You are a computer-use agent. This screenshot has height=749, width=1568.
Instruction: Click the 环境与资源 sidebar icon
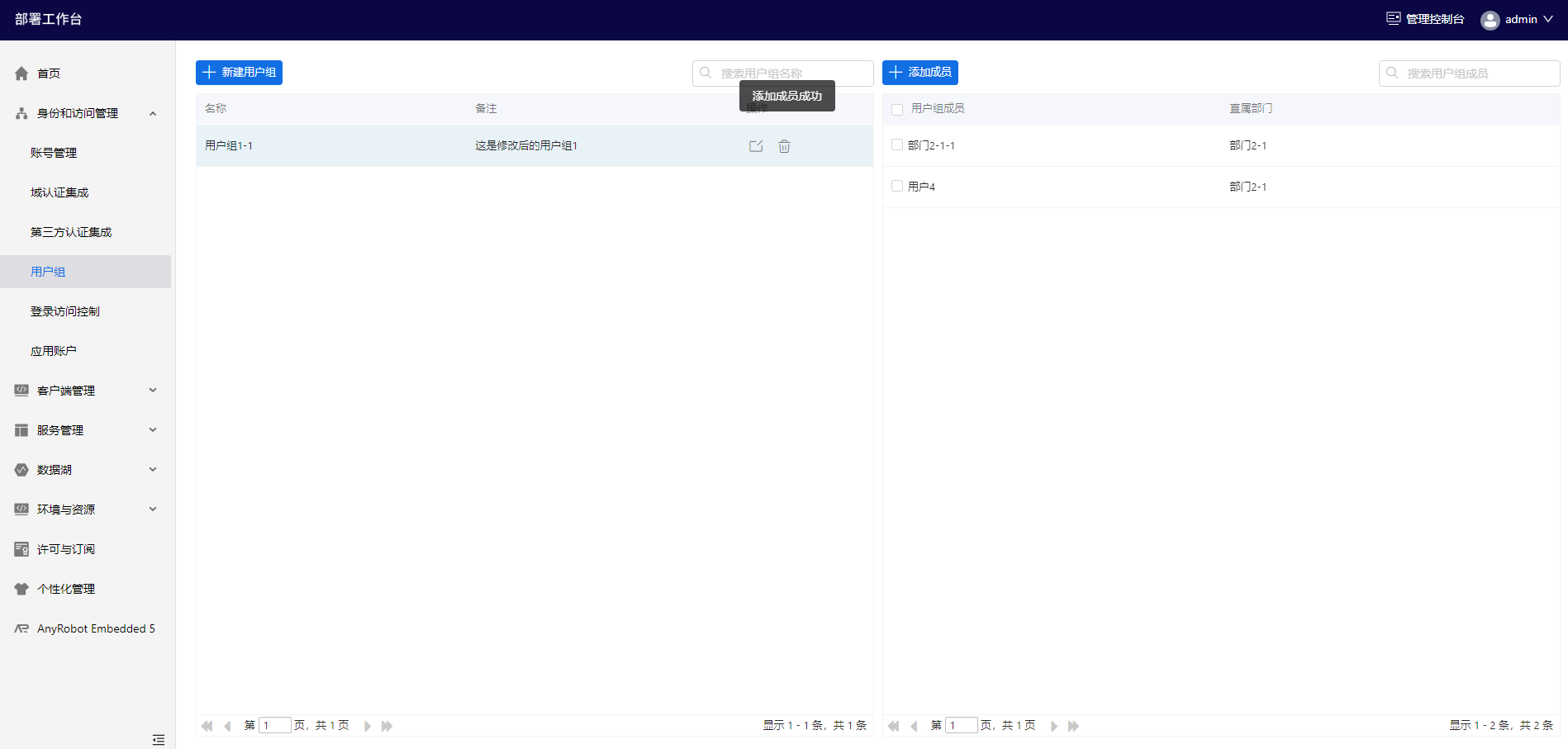21,510
